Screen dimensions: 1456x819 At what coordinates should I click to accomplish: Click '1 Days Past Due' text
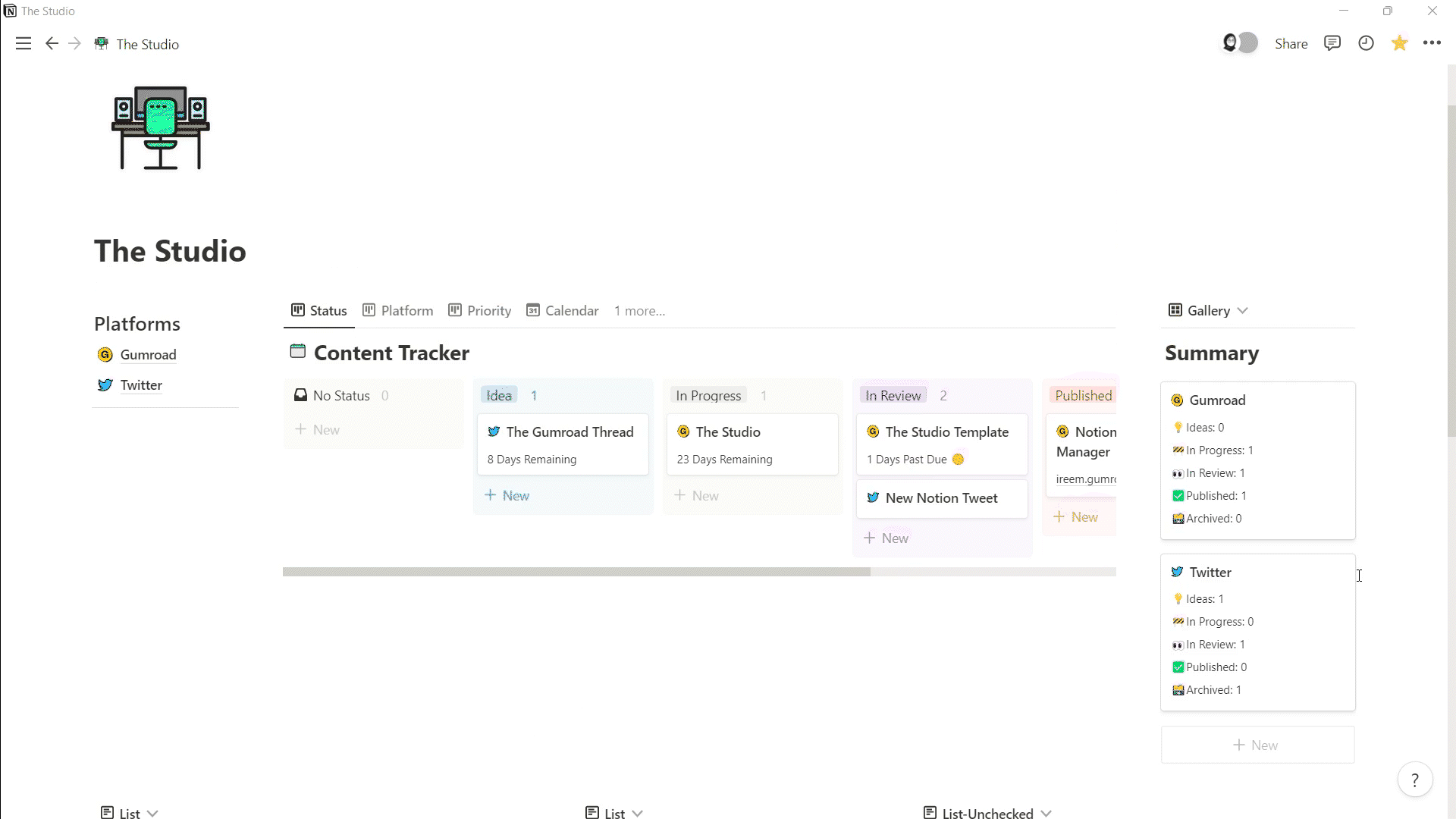(x=906, y=460)
